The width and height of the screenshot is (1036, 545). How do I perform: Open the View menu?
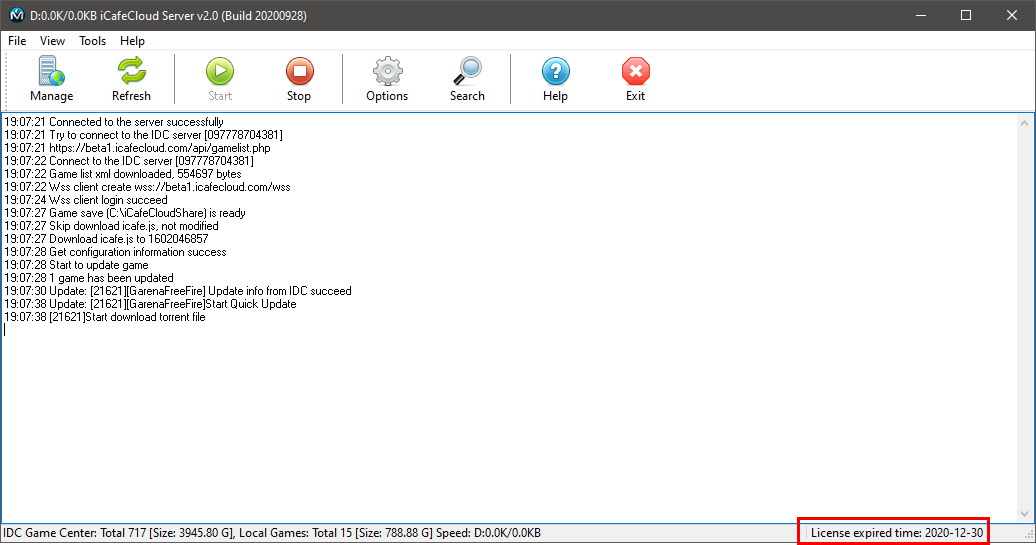[x=52, y=41]
